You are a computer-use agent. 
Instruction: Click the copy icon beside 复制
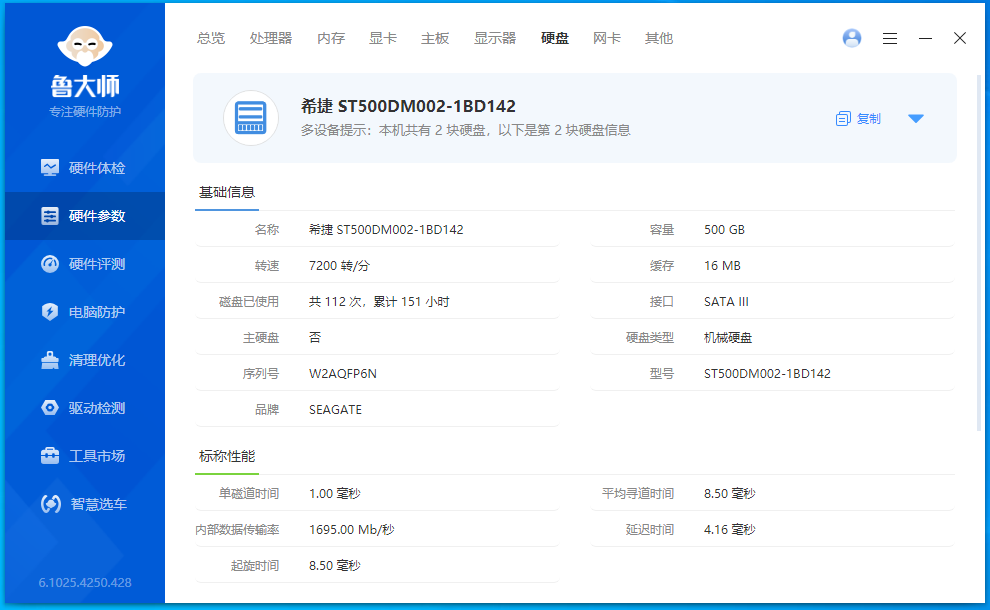[843, 119]
